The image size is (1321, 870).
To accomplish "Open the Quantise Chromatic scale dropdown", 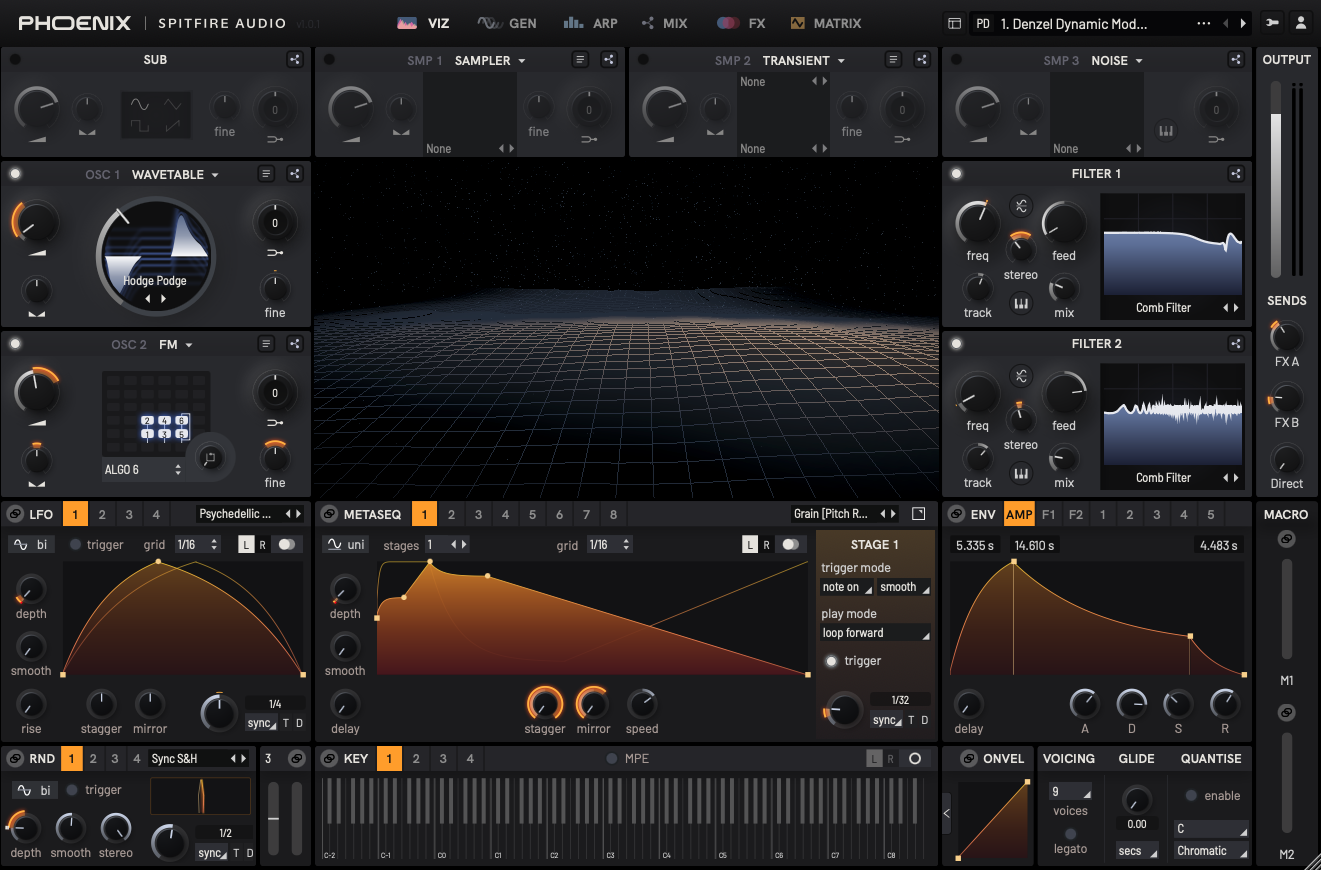I will pyautogui.click(x=1211, y=851).
